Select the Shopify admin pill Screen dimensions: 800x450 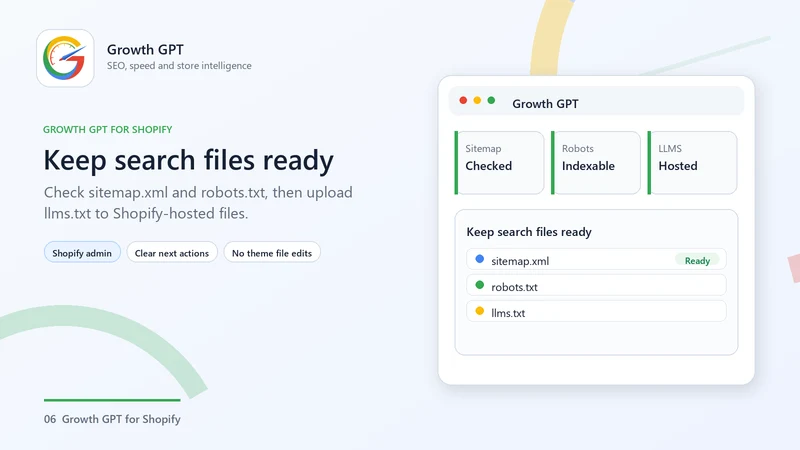[82, 253]
